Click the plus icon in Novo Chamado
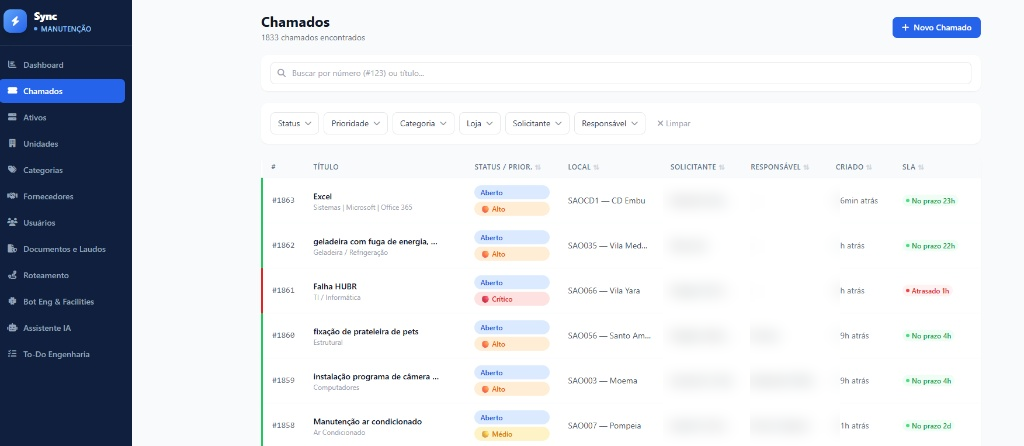Image resolution: width=1024 pixels, height=446 pixels. (x=905, y=27)
